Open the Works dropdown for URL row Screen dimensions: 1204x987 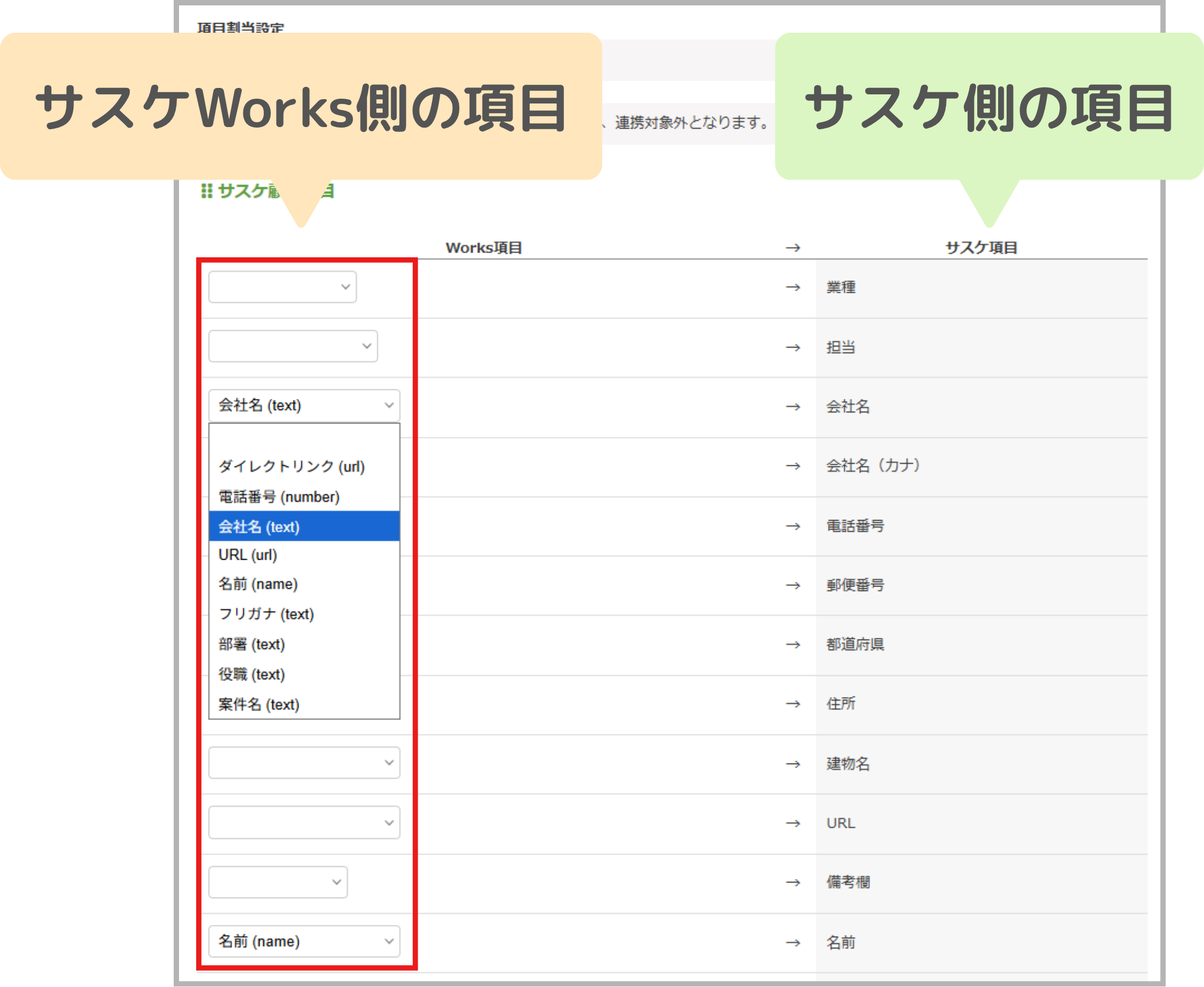click(x=304, y=822)
